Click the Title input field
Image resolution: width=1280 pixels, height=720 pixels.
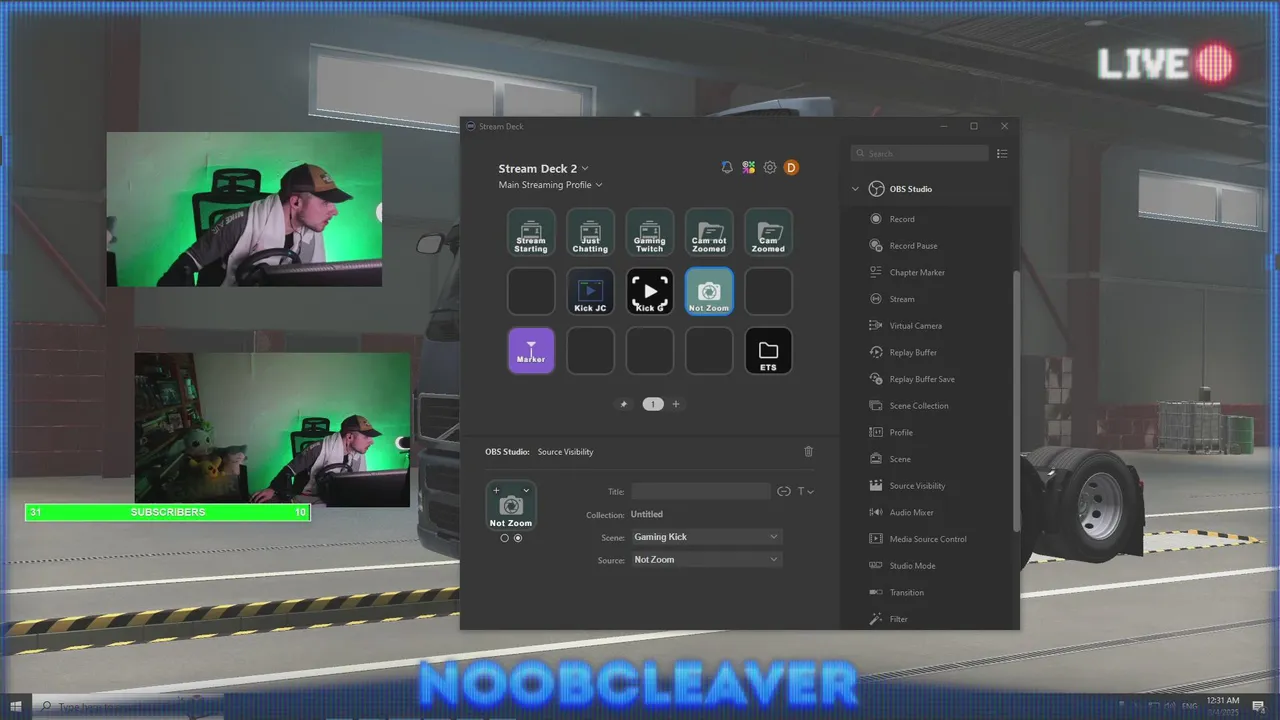point(701,491)
